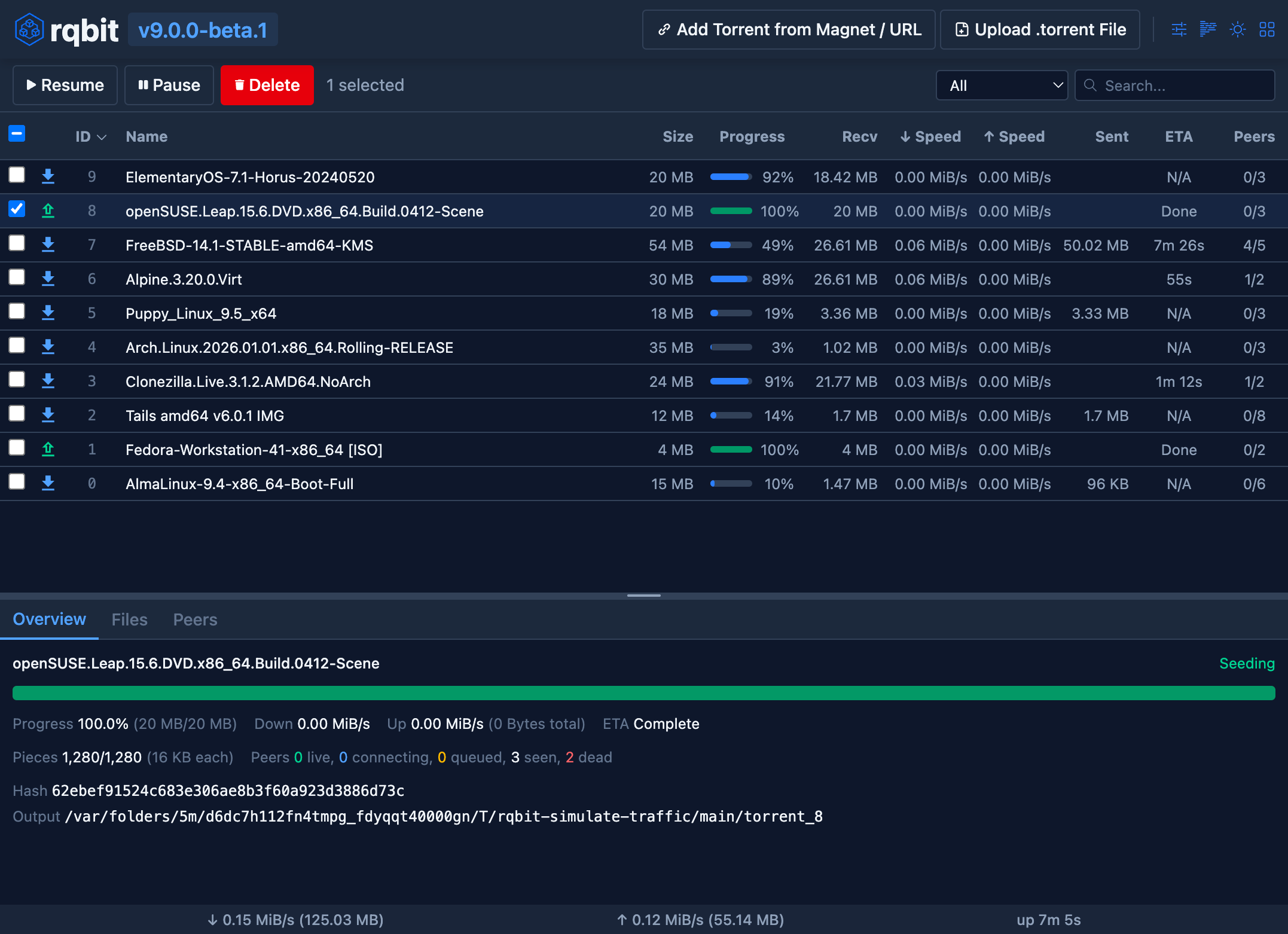
Task: Click the '50.02 MB' Sent value for FreeBSD
Action: [x=1095, y=245]
